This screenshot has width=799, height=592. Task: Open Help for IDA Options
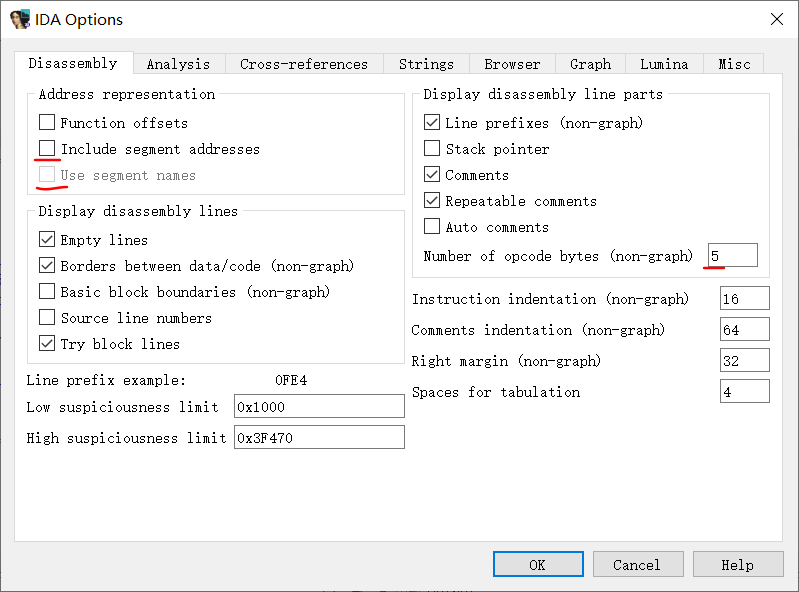point(737,564)
